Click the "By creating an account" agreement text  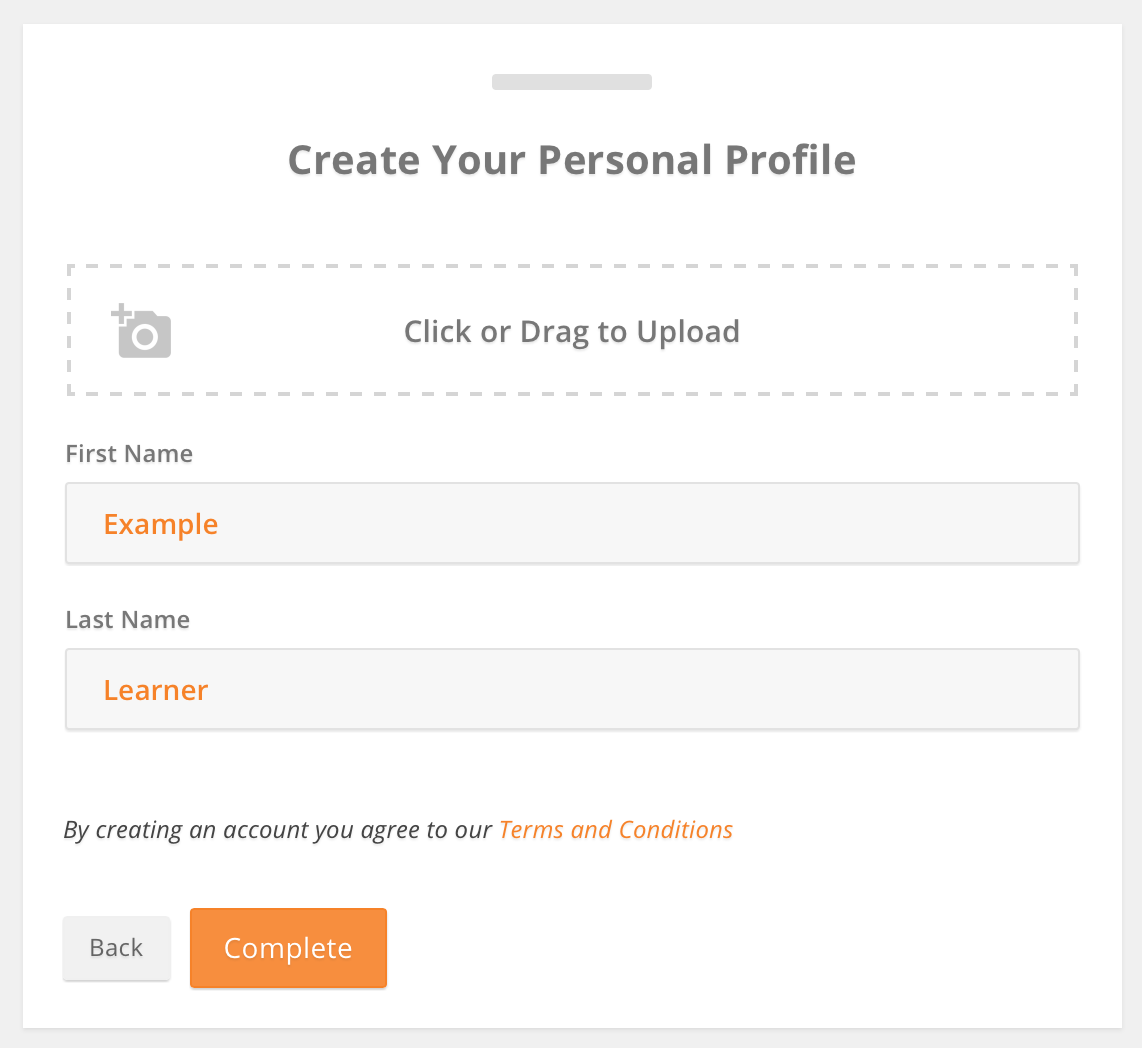tap(277, 830)
